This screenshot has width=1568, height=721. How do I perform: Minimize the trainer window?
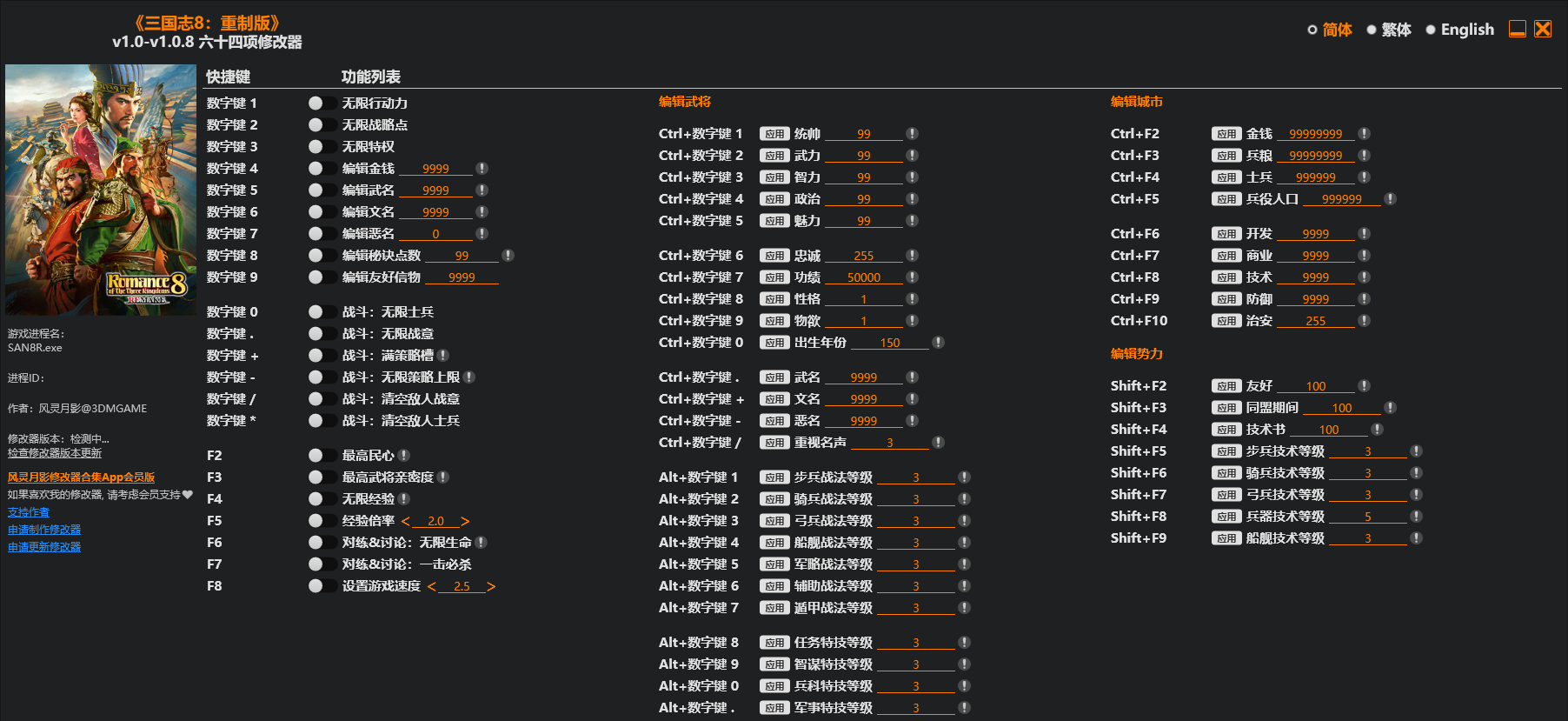coord(1517,30)
